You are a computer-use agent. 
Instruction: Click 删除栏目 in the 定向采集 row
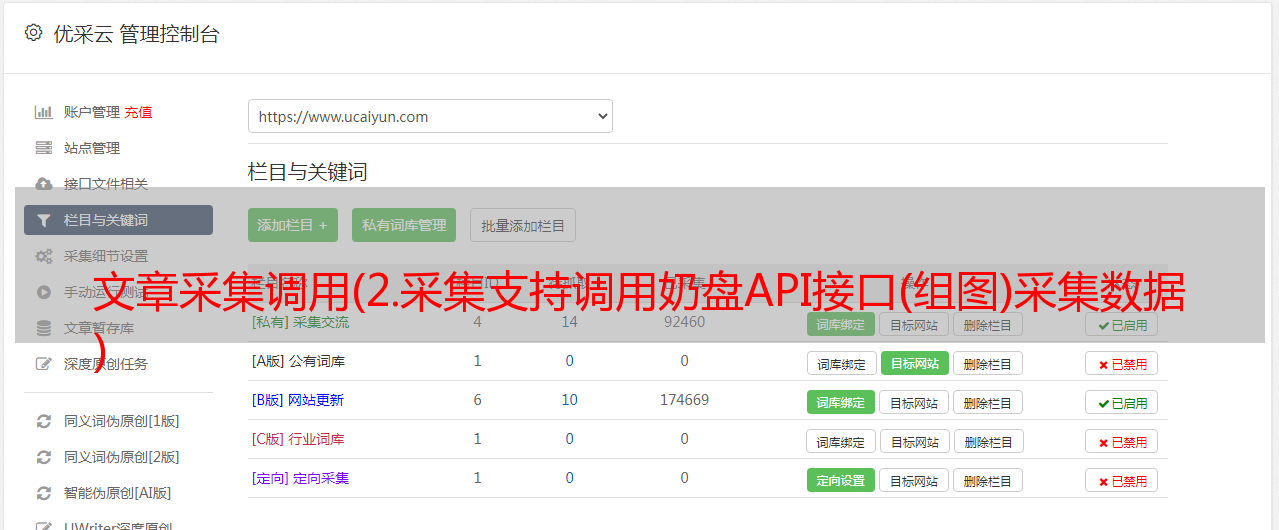[987, 481]
